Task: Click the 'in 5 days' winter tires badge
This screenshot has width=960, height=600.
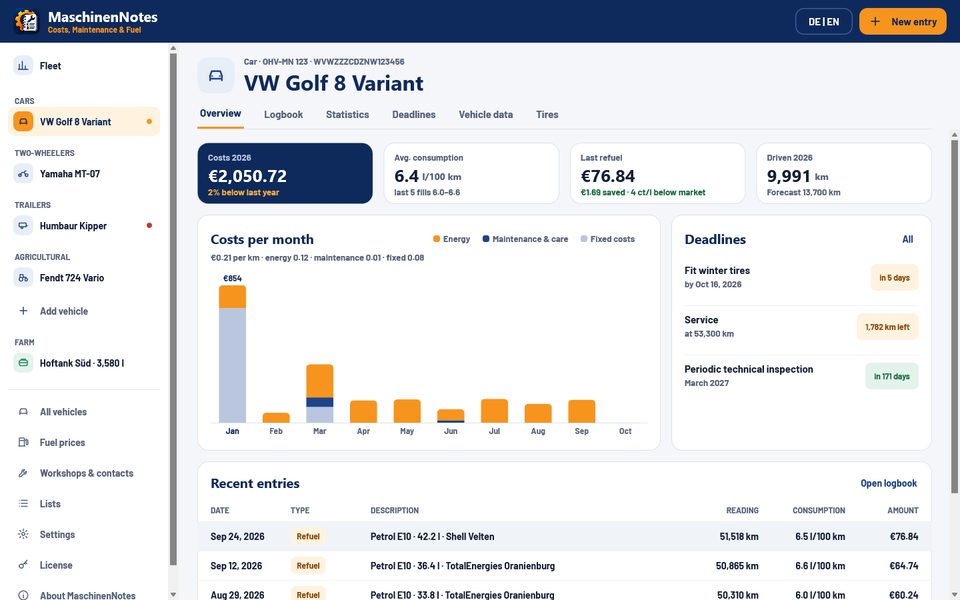Action: coord(894,277)
